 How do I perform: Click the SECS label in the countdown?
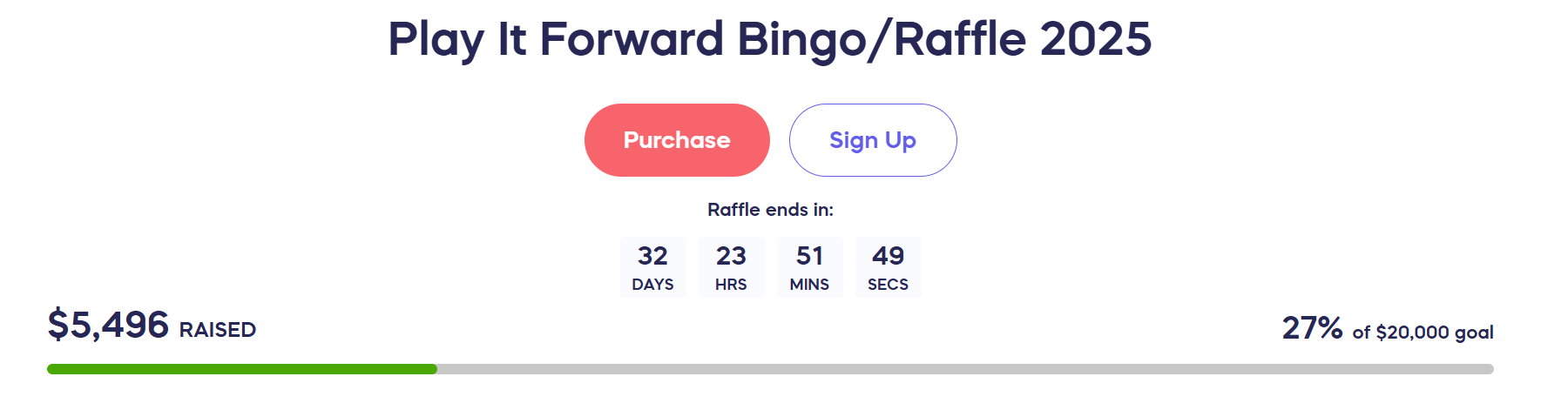(888, 285)
